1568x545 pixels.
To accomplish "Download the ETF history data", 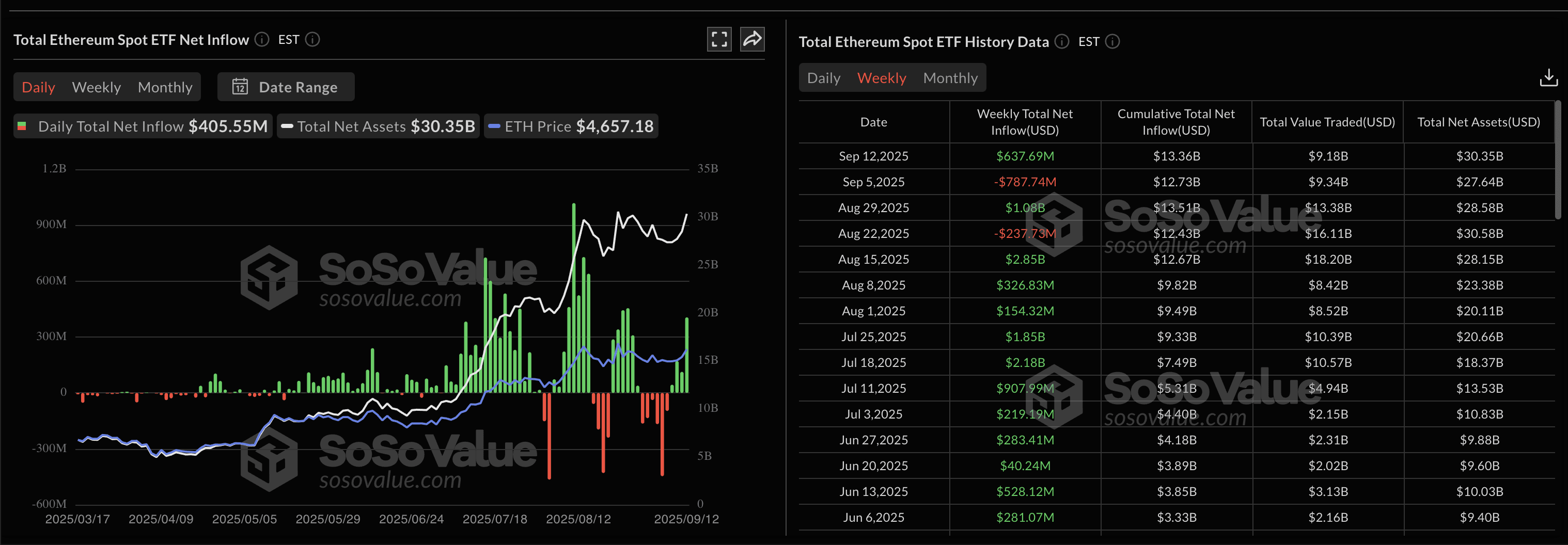I will pyautogui.click(x=1548, y=76).
